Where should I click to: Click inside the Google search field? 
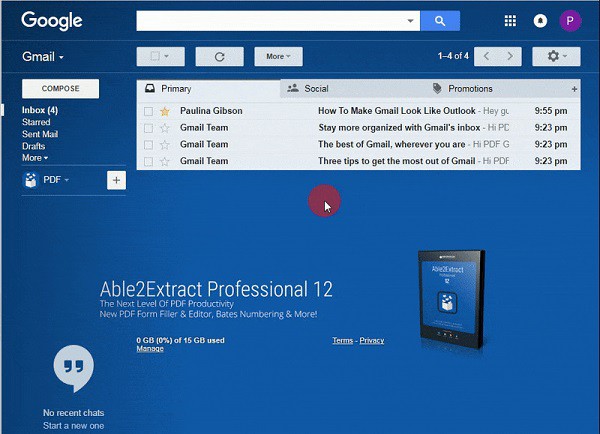[270, 21]
